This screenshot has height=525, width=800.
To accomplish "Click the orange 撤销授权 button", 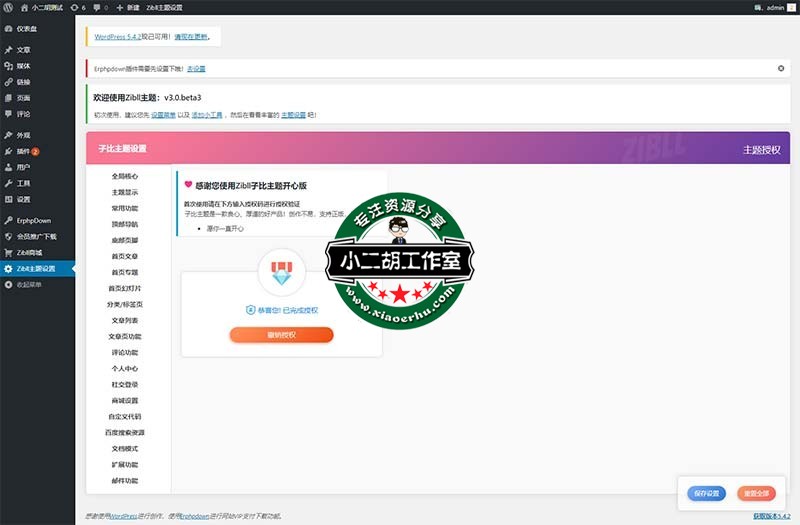I will (x=281, y=335).
